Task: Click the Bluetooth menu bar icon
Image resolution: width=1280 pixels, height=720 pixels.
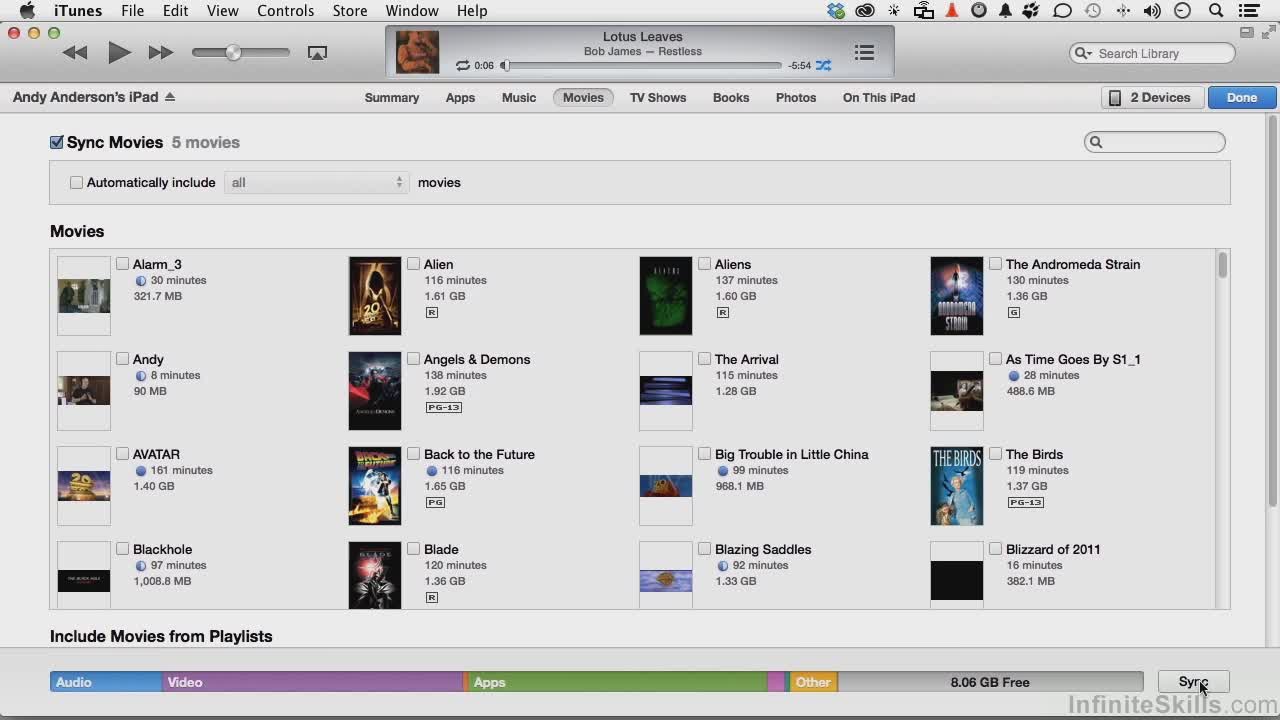Action: pos(1123,11)
